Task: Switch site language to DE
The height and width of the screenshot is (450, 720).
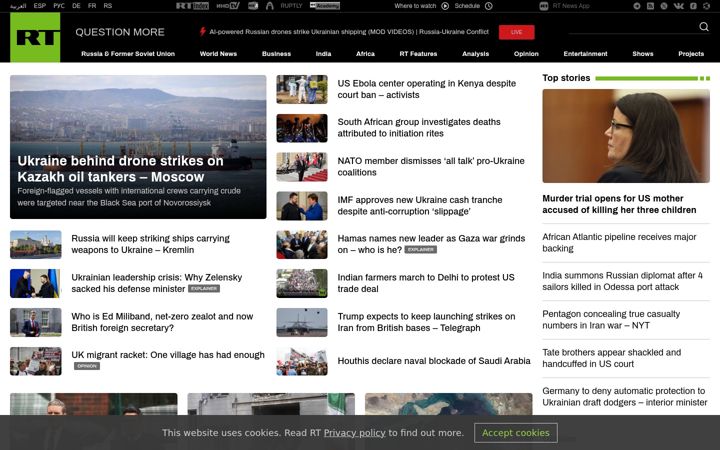Action: coord(76,6)
